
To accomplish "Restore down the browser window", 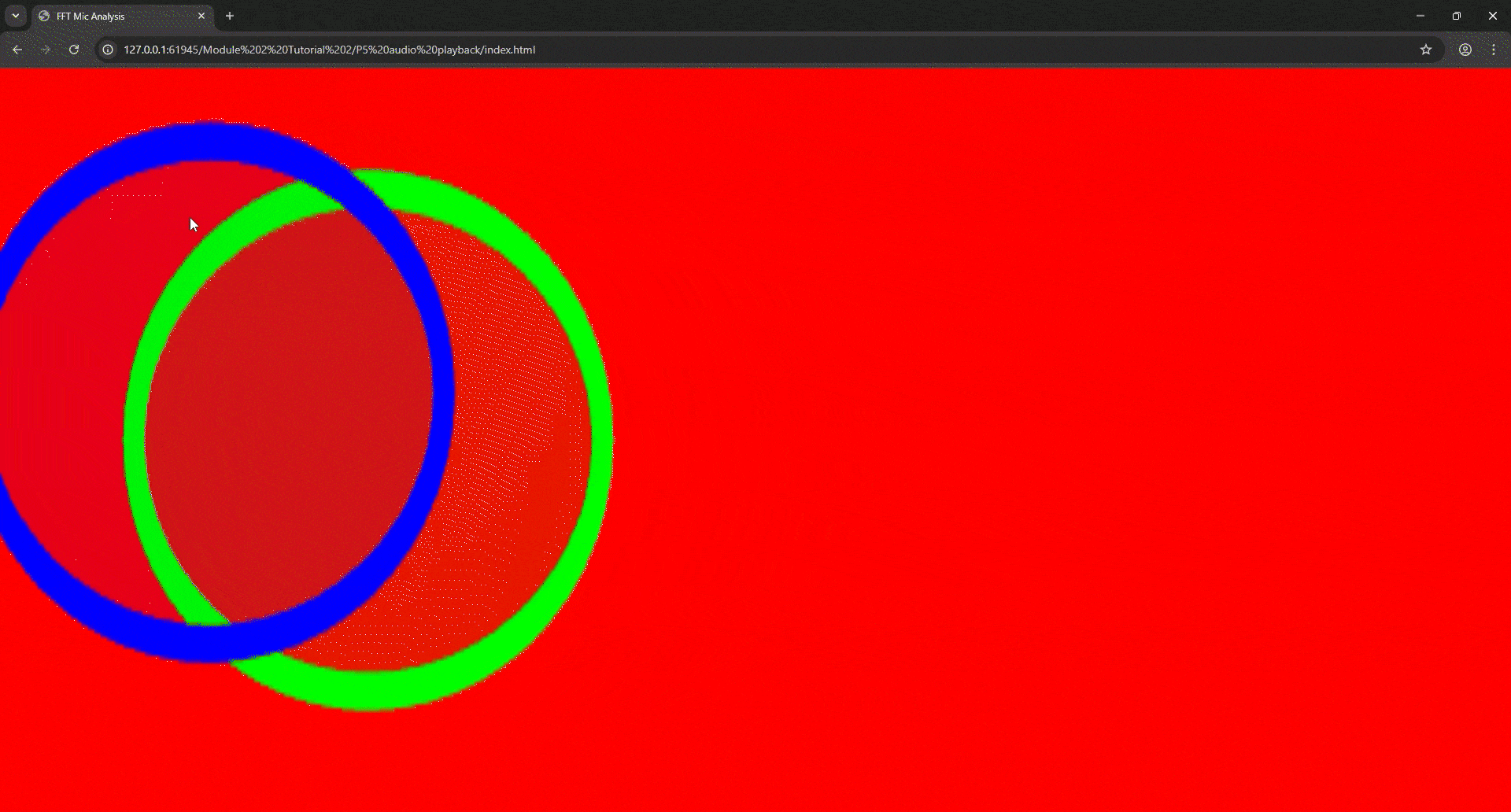I will coord(1457,16).
